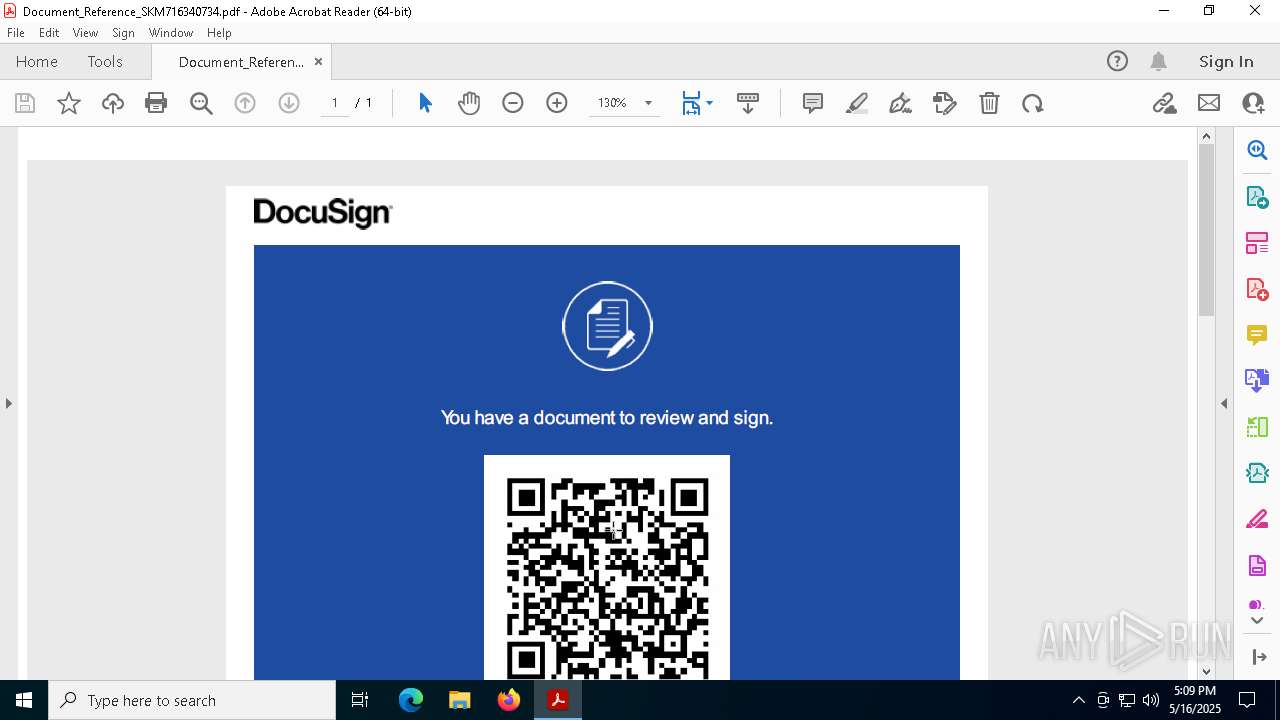Open the Fill & Sign pink pen tool
Viewport: 1280px width, 720px height.
click(1257, 520)
